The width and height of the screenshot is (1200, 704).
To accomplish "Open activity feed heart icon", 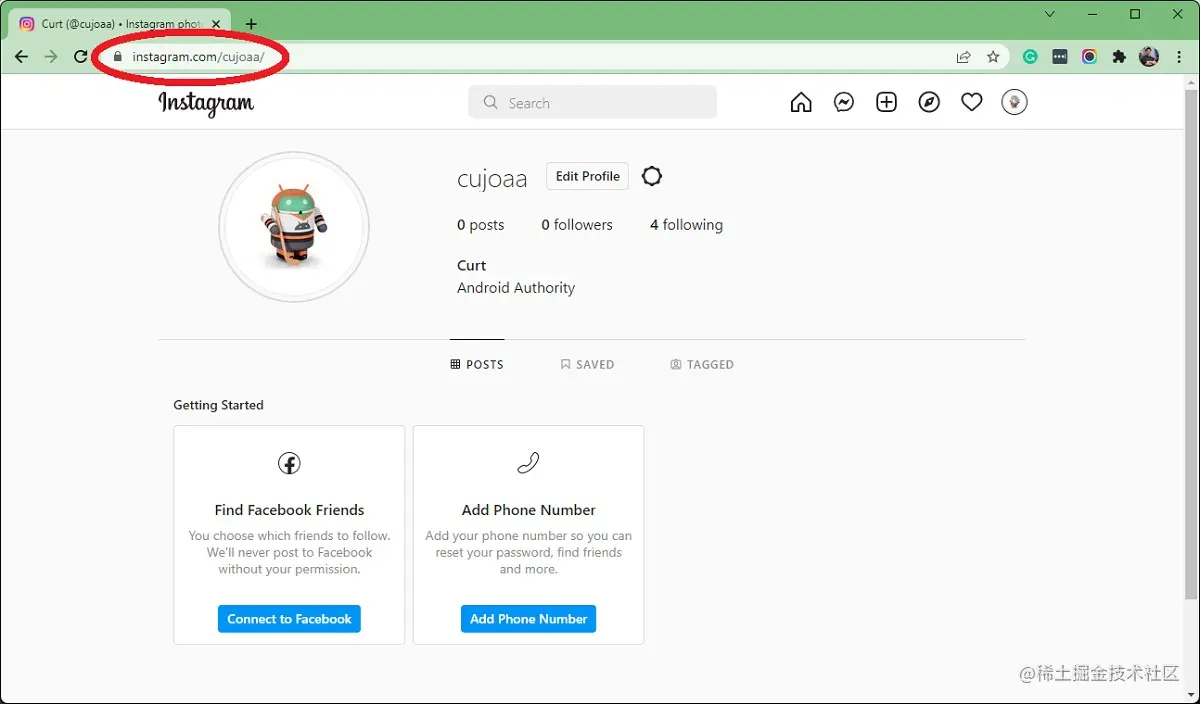I will pos(972,102).
